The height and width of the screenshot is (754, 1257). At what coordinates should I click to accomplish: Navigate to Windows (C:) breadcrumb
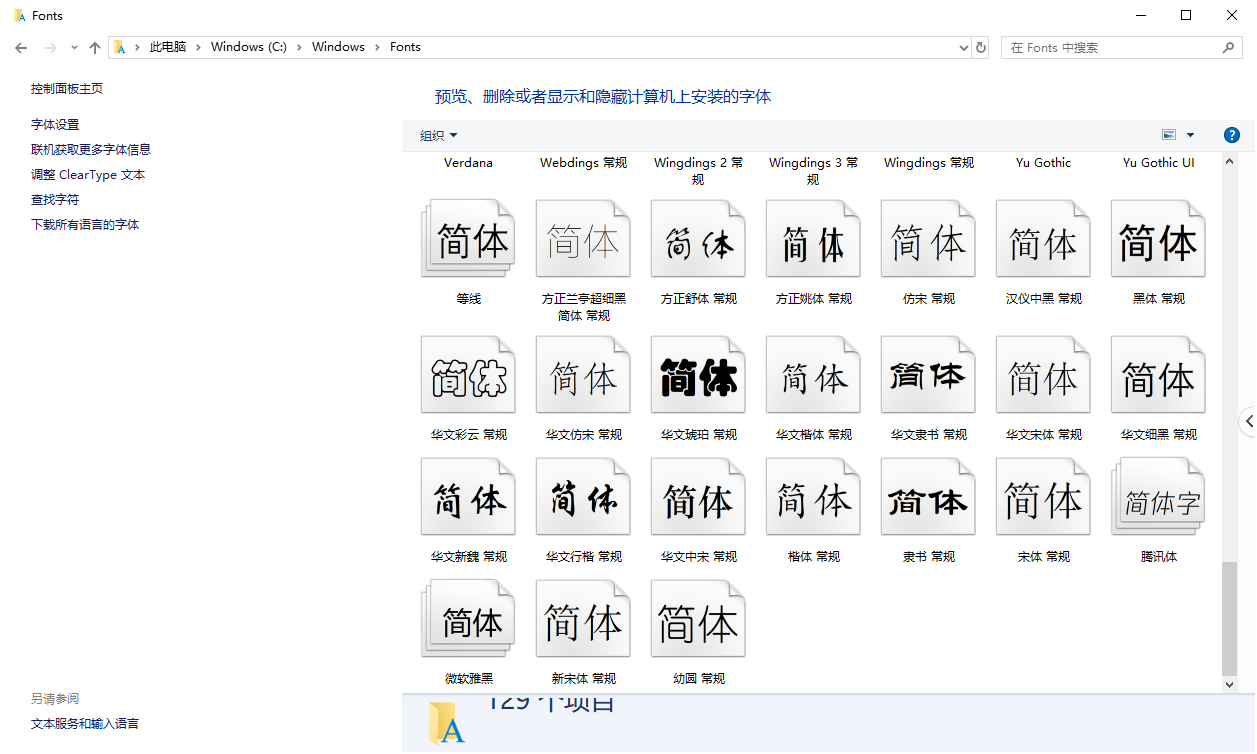click(x=249, y=47)
